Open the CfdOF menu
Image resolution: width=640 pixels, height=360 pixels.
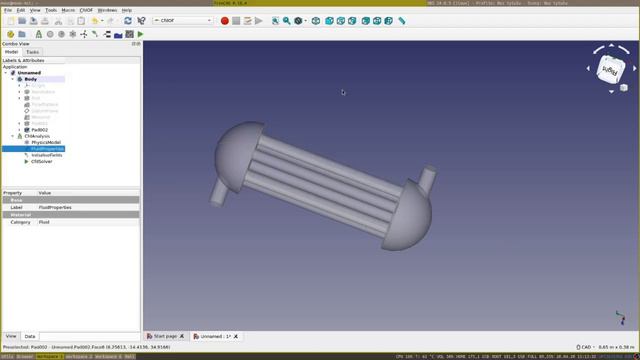click(x=86, y=10)
